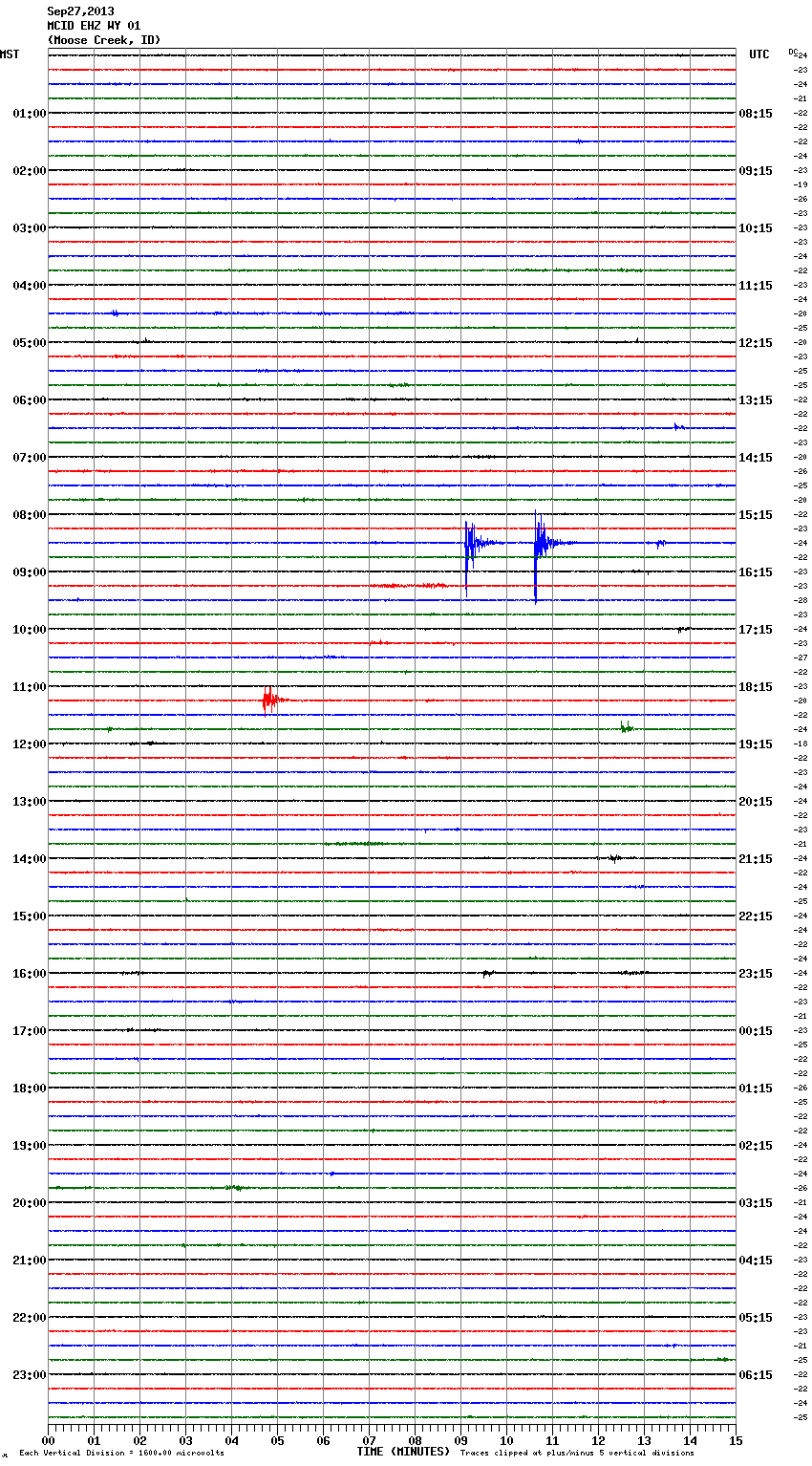Click the minute-axis tick label 12
Image resolution: width=812 pixels, height=1466 pixels.
point(598,1440)
